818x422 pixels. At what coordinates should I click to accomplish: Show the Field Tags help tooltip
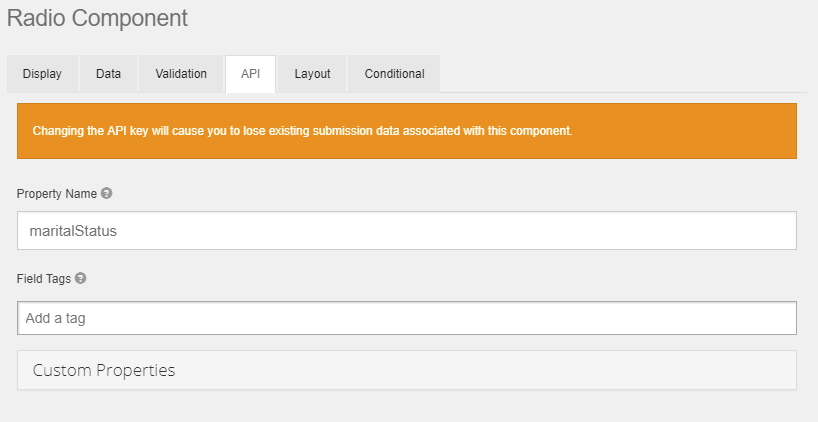81,279
